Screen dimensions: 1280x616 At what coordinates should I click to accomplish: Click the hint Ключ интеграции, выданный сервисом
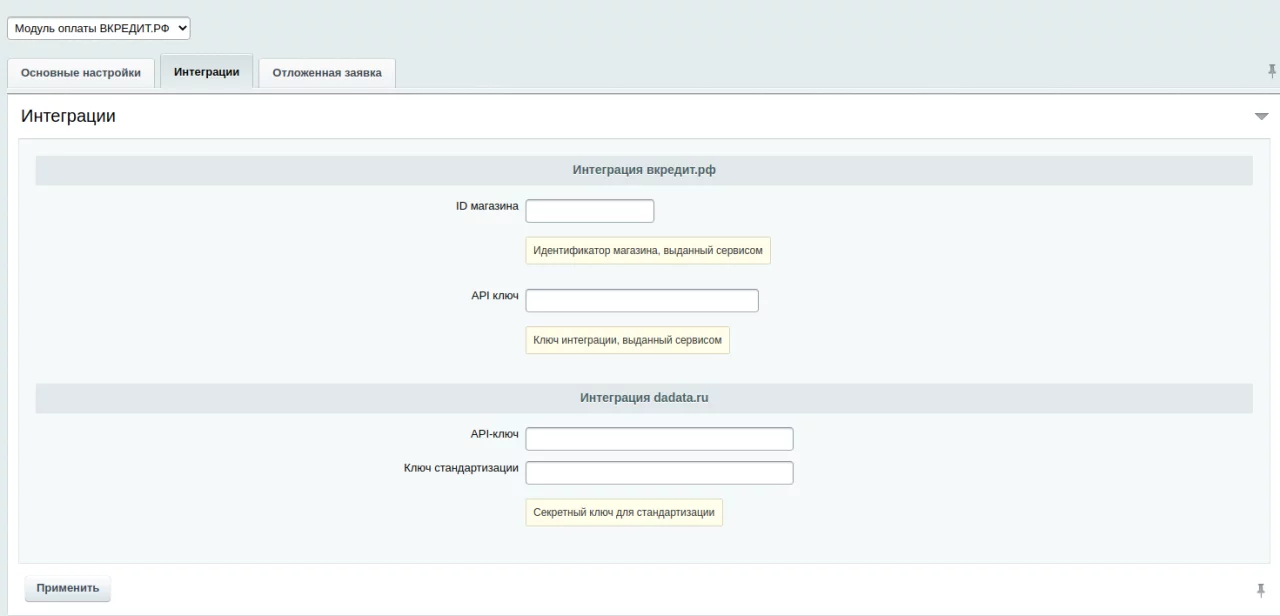[x=627, y=340]
